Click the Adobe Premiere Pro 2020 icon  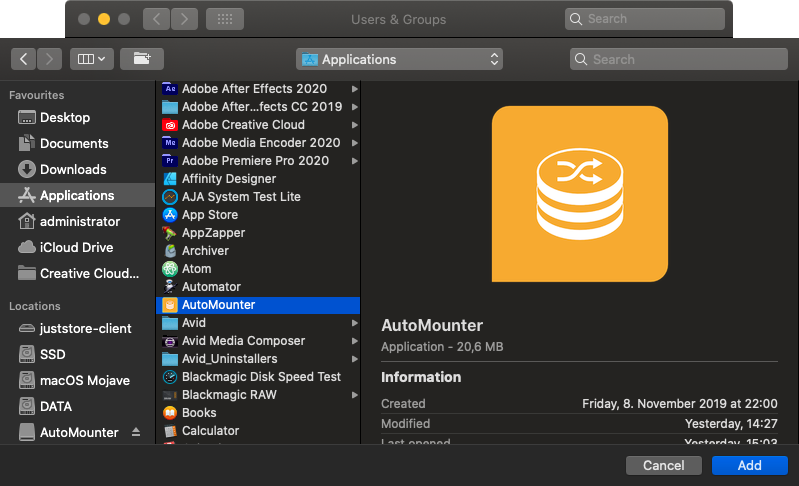click(170, 161)
